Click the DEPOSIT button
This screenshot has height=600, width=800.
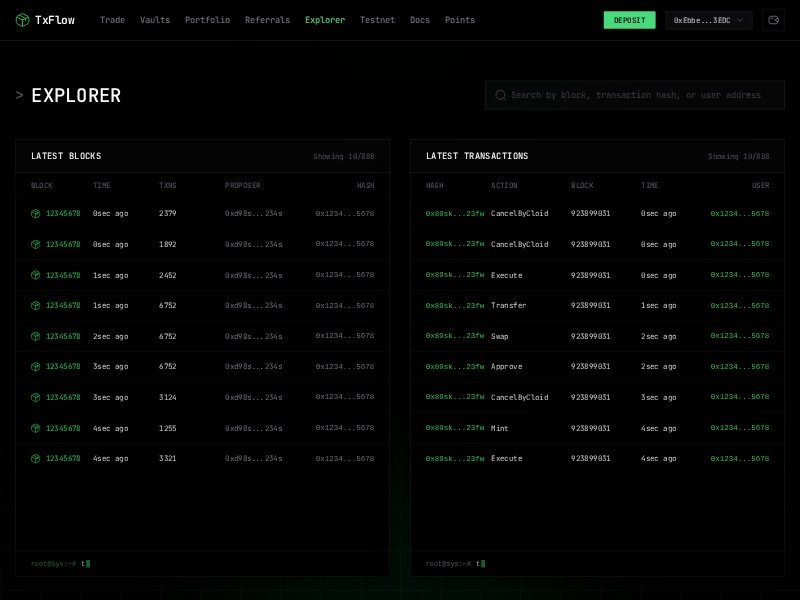[x=629, y=19]
